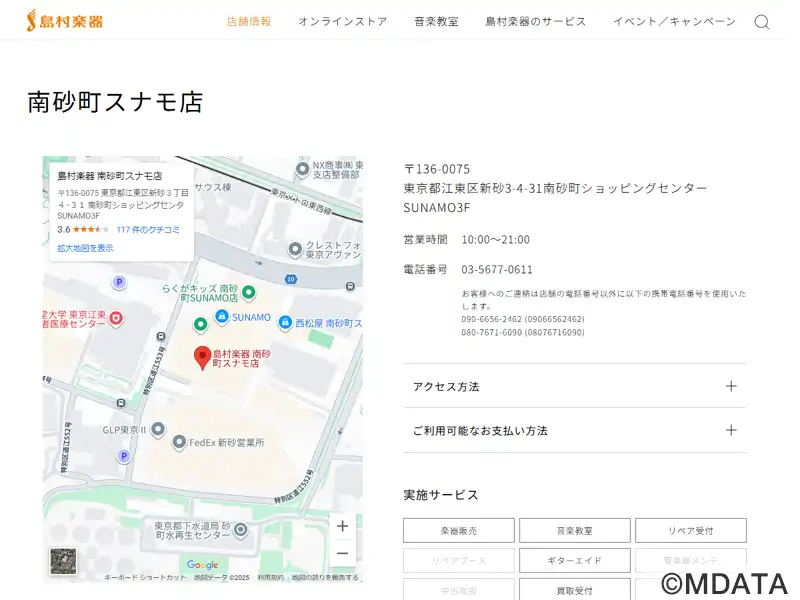
Task: Open 店舗情報 menu item
Action: (249, 21)
